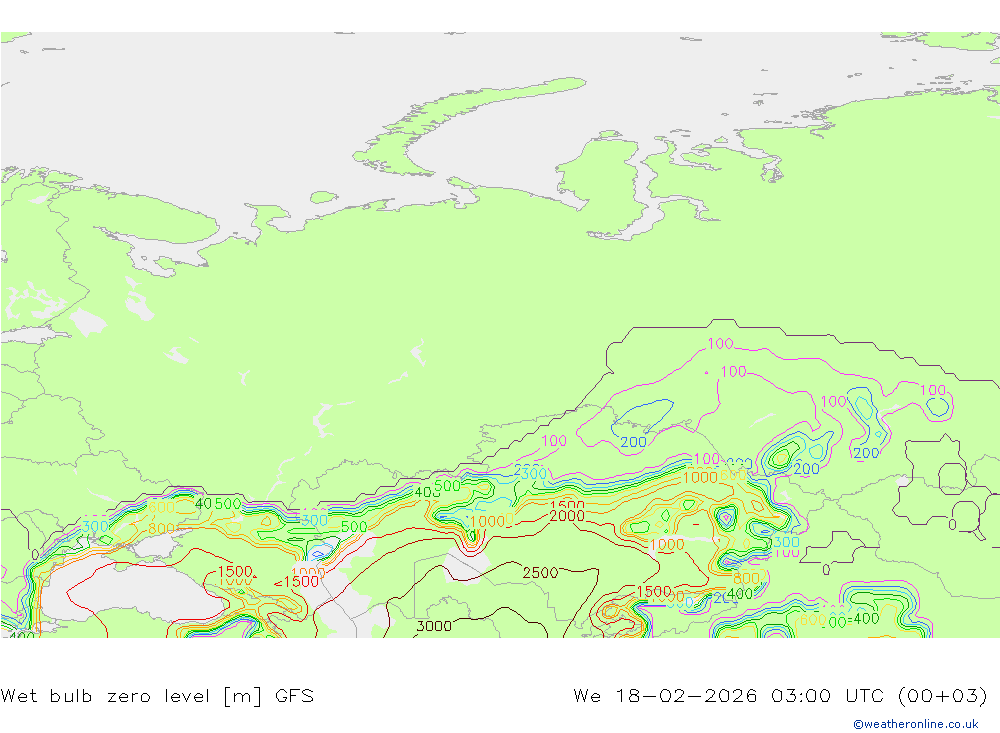Click the '2500' contour label
This screenshot has height=733, width=1000.
click(540, 572)
